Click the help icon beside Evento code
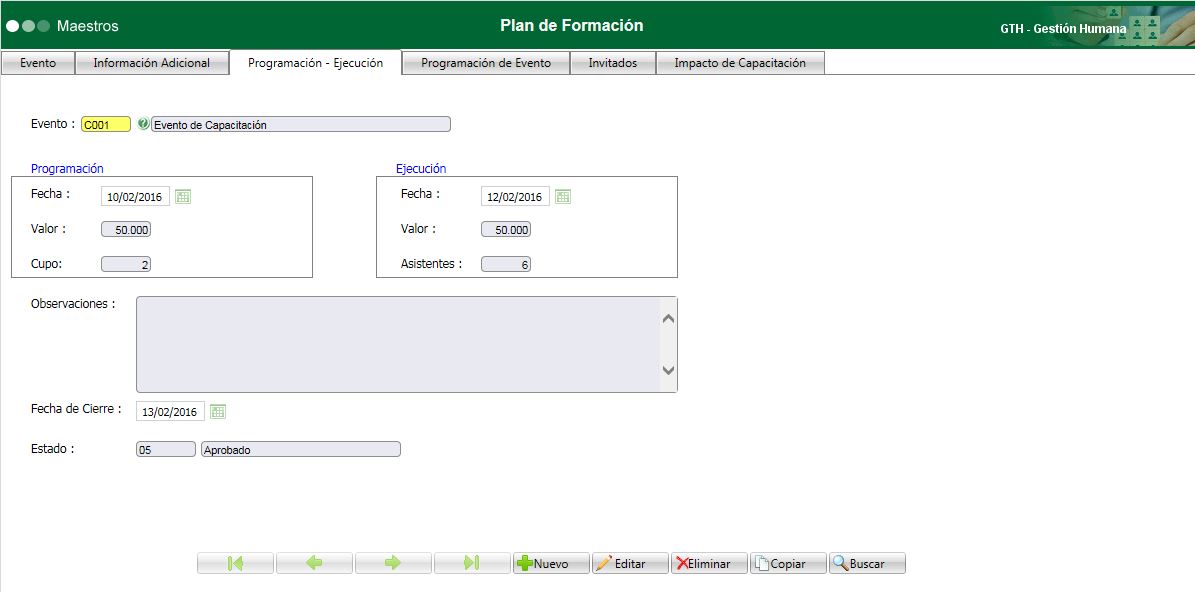The width and height of the screenshot is (1195, 592). click(x=143, y=124)
